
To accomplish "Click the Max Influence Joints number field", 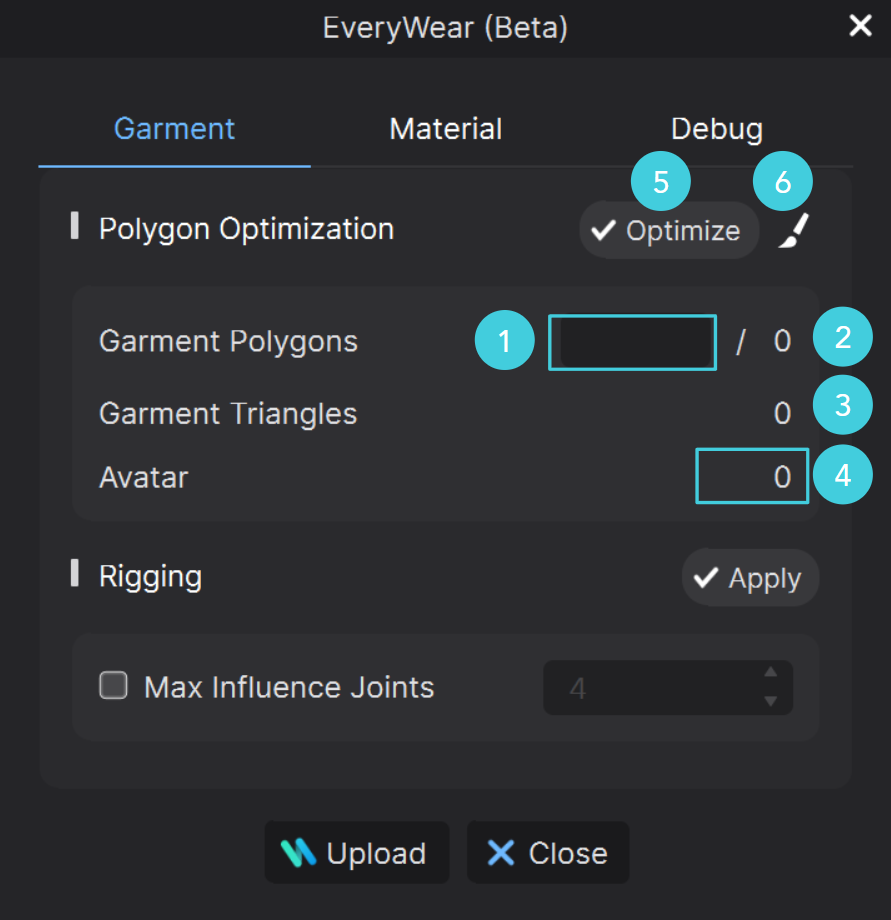I will point(668,687).
